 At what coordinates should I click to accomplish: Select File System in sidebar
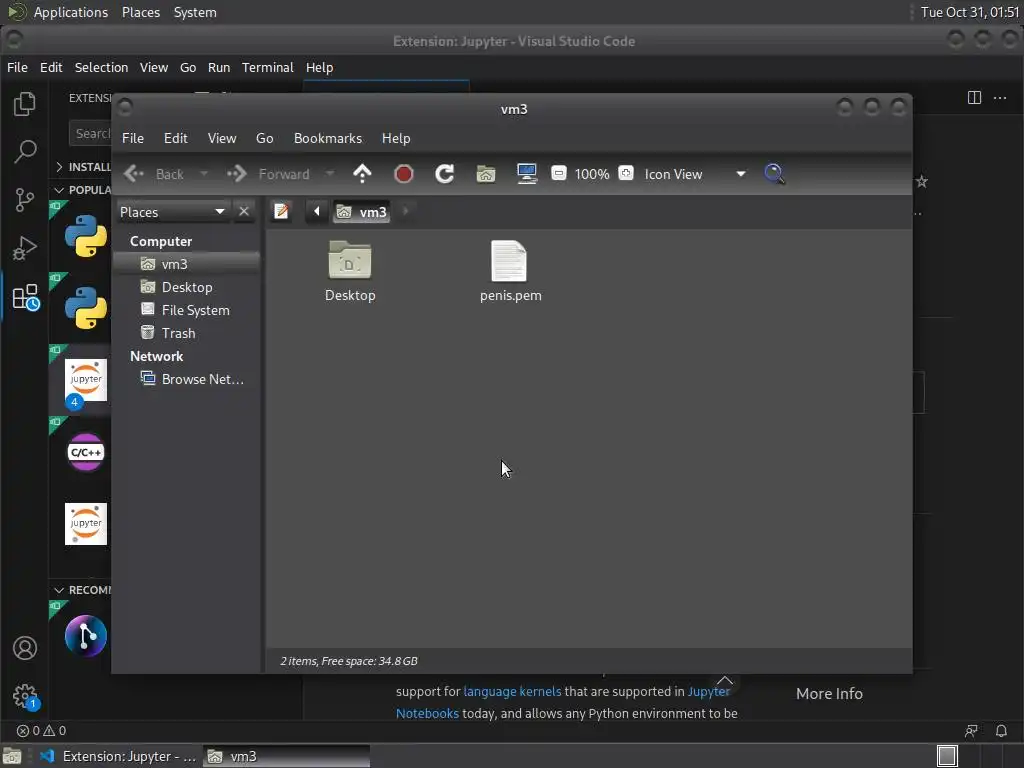(187, 310)
